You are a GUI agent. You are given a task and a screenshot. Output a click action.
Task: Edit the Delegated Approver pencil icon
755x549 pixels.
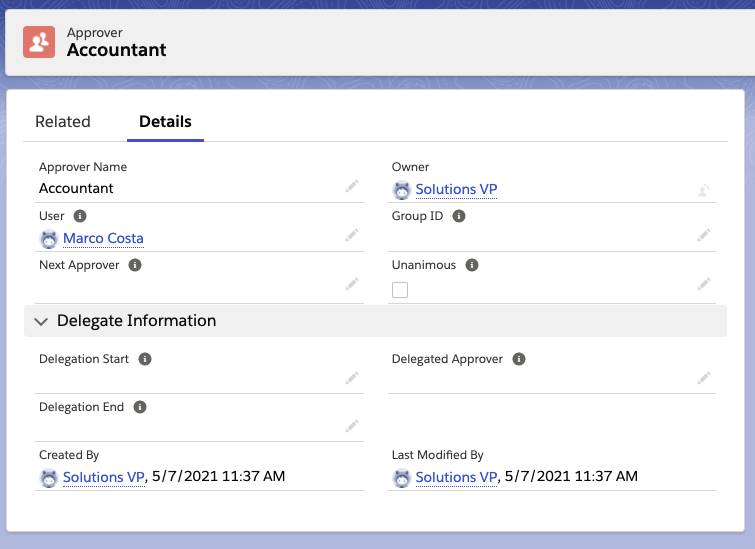[704, 378]
